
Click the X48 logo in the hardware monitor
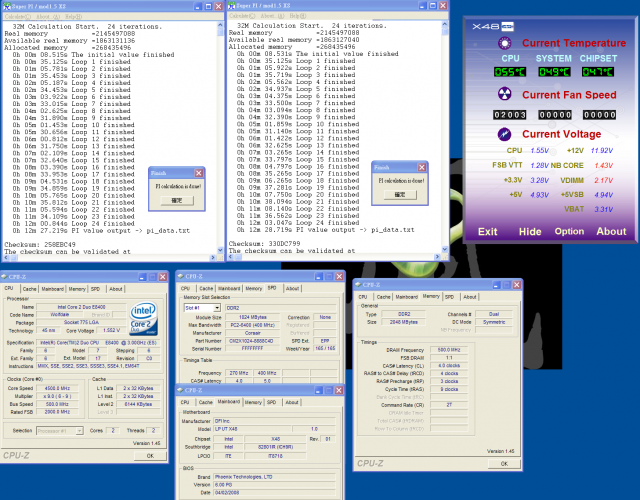(493, 27)
